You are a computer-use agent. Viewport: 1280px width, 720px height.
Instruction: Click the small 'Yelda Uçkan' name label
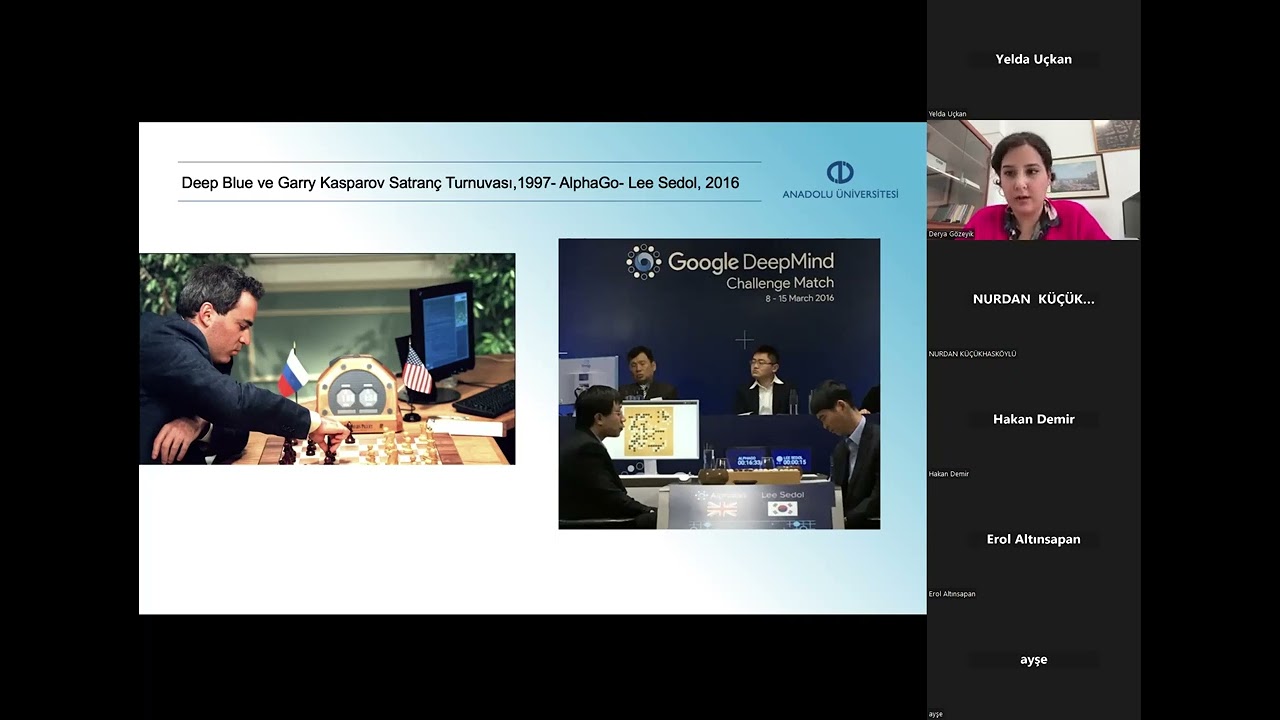[947, 114]
